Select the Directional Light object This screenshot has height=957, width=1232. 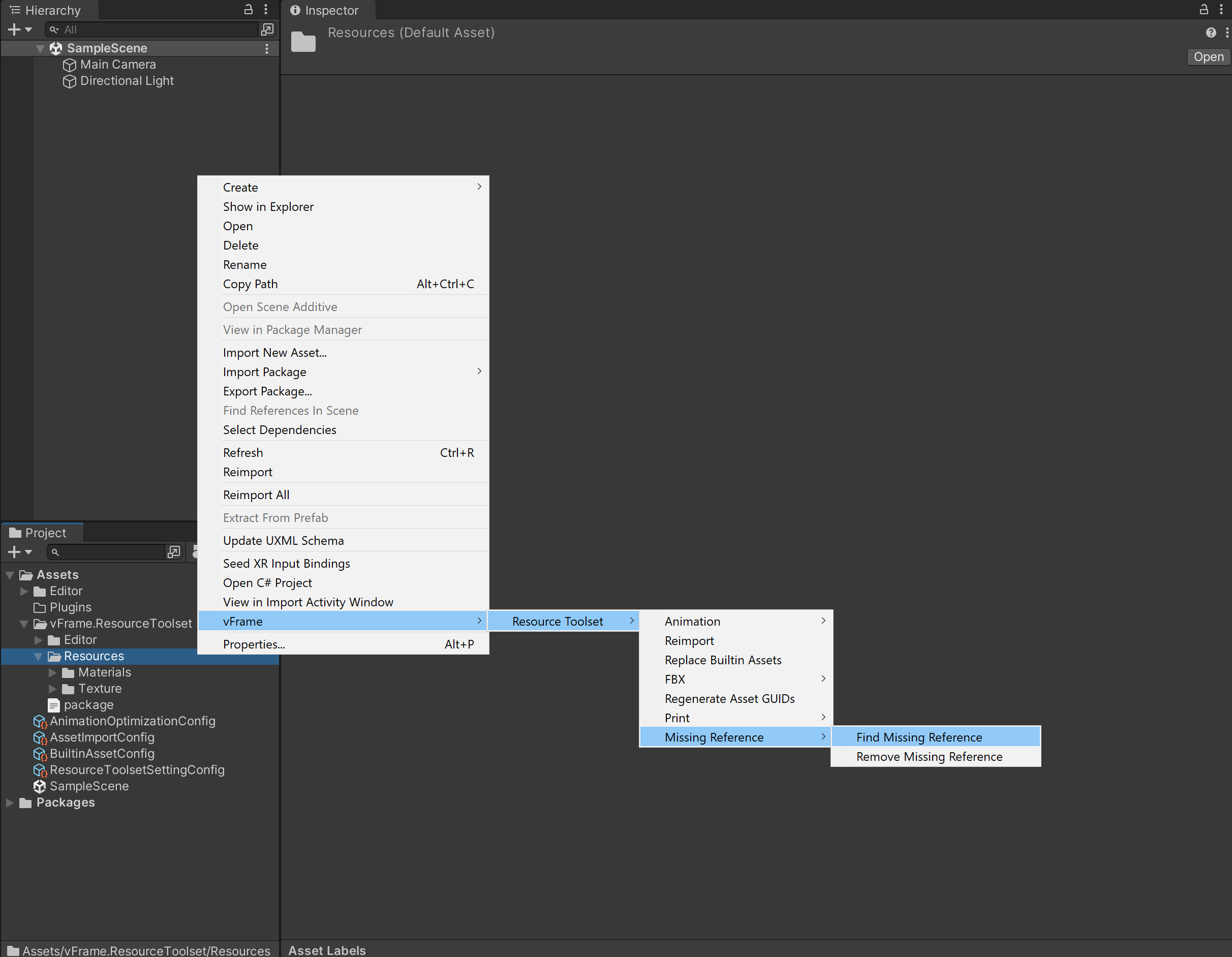127,81
